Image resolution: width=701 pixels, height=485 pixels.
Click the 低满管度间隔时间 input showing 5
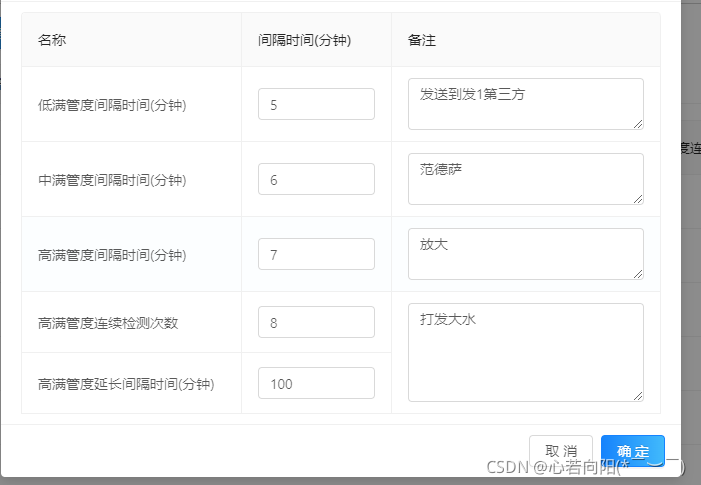click(316, 104)
